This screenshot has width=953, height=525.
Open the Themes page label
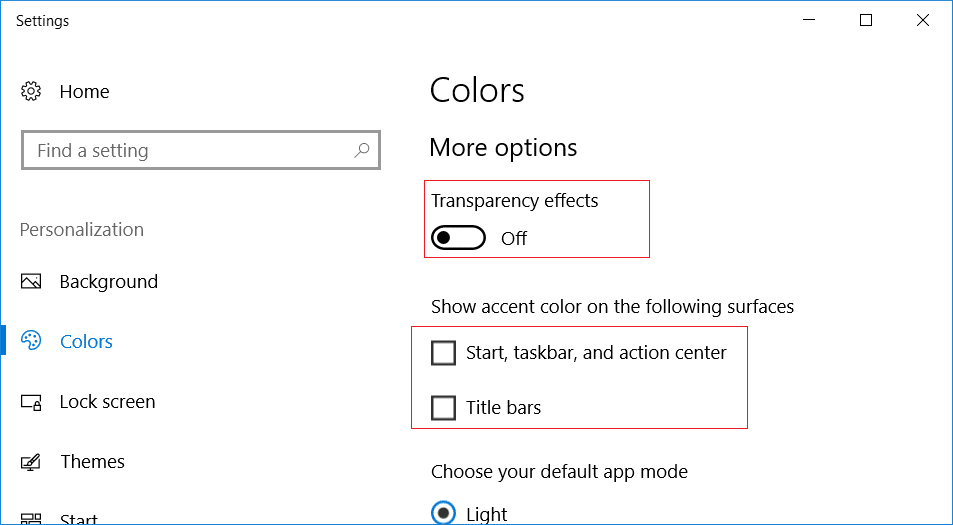[x=92, y=462]
